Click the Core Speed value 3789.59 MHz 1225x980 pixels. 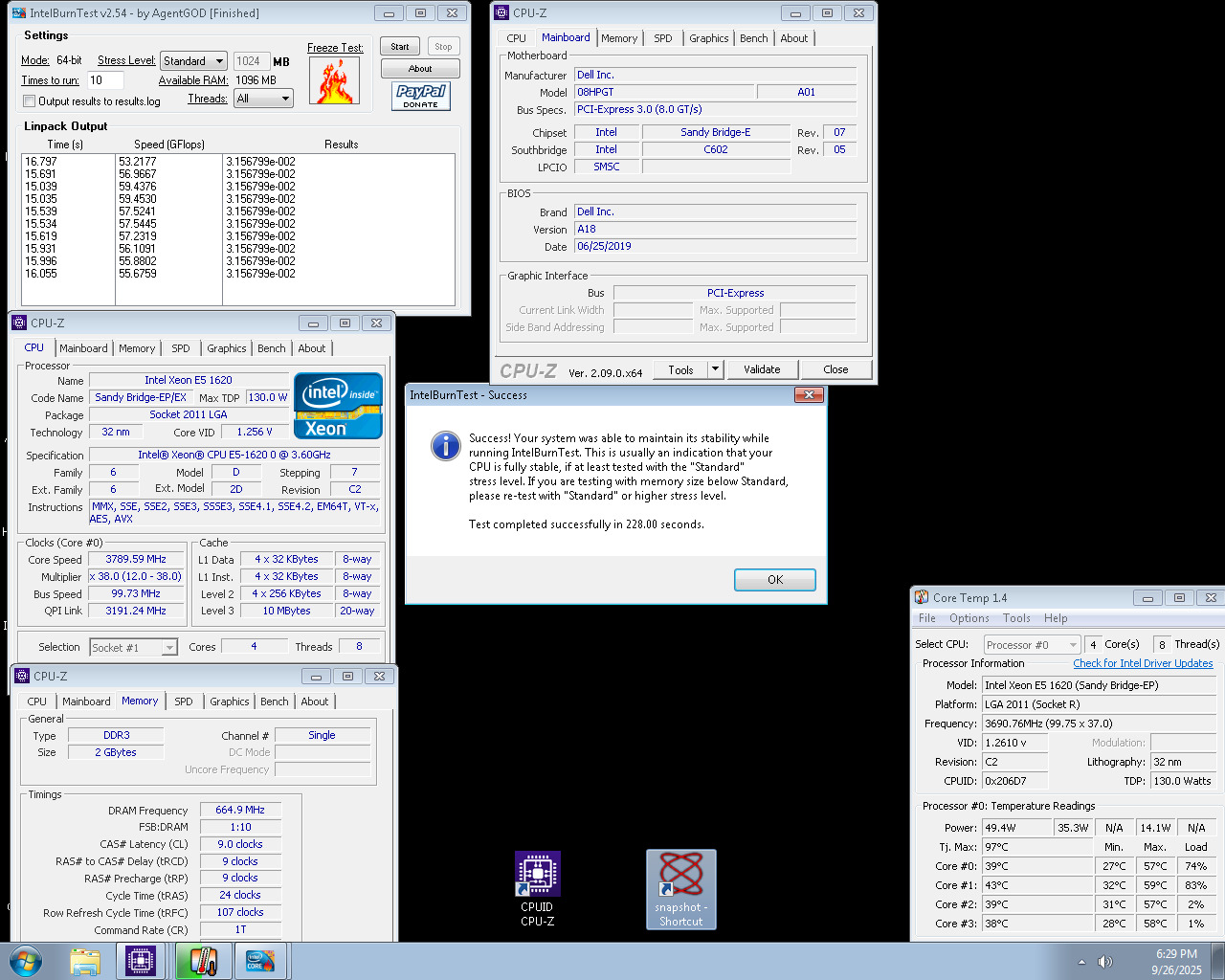coord(136,559)
